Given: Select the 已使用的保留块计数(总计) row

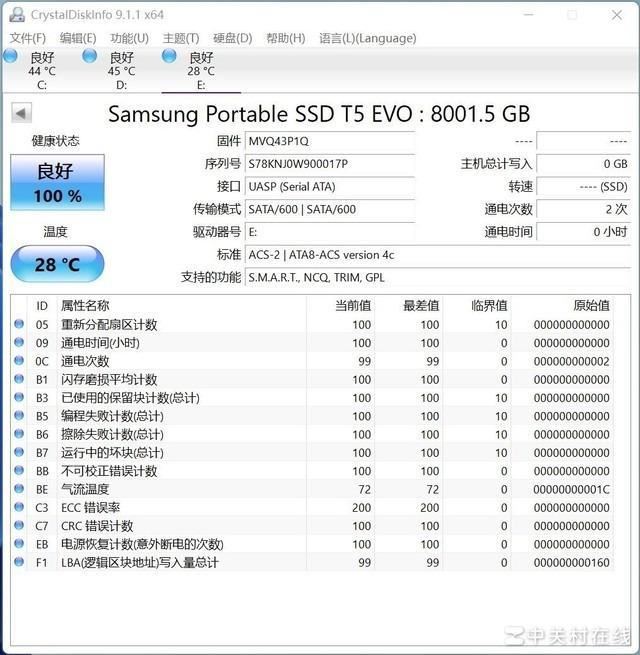Looking at the screenshot, I should pos(312,398).
